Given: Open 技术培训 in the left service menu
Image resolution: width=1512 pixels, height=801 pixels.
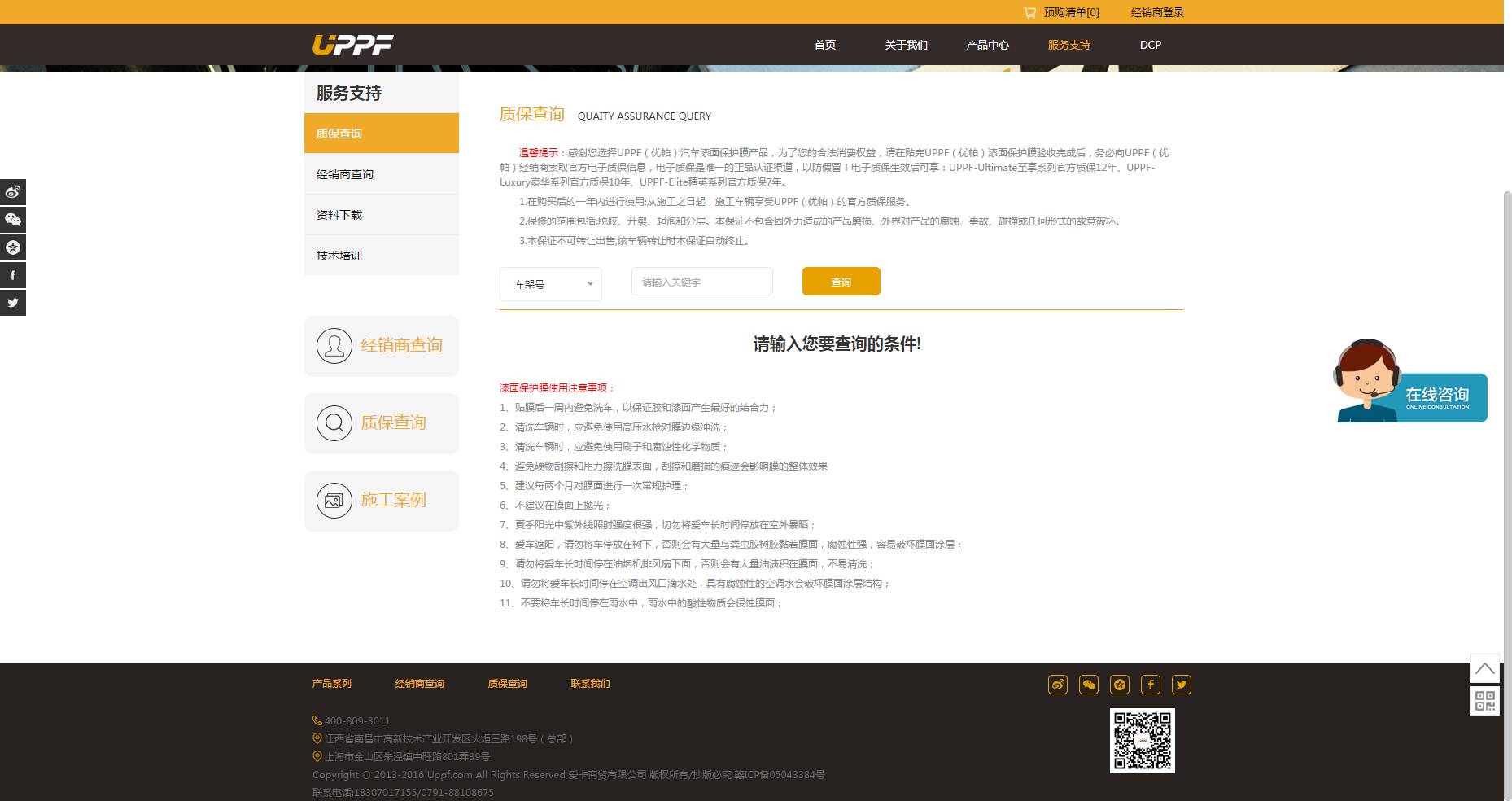Looking at the screenshot, I should tap(382, 256).
